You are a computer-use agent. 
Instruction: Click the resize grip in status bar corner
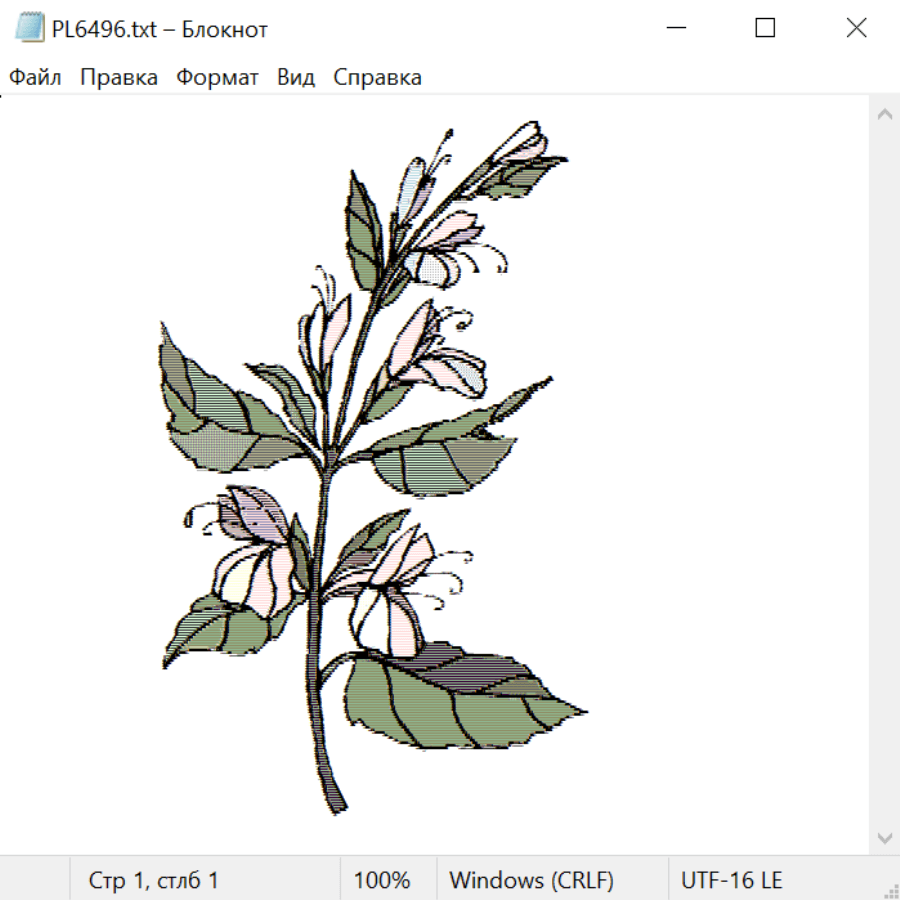point(891,891)
